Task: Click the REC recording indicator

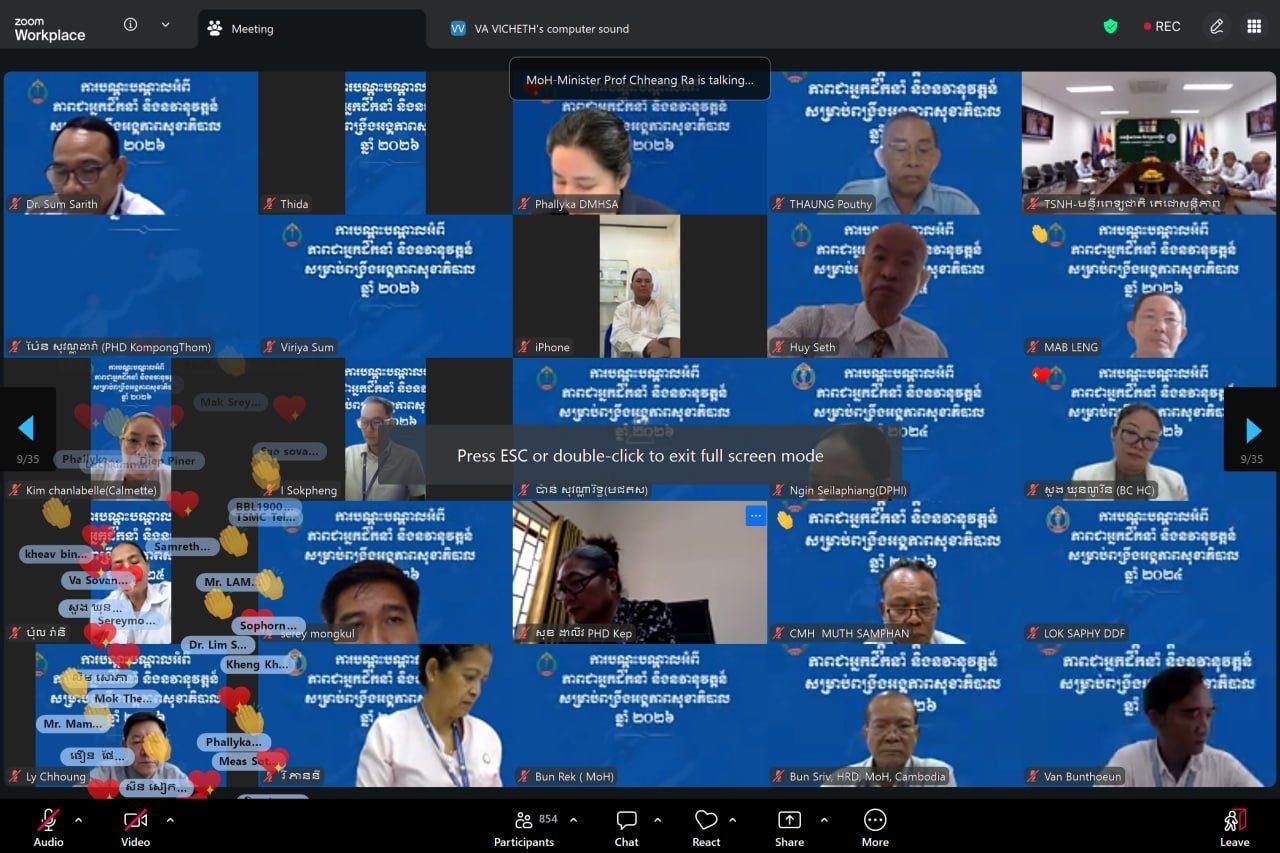Action: point(1162,27)
